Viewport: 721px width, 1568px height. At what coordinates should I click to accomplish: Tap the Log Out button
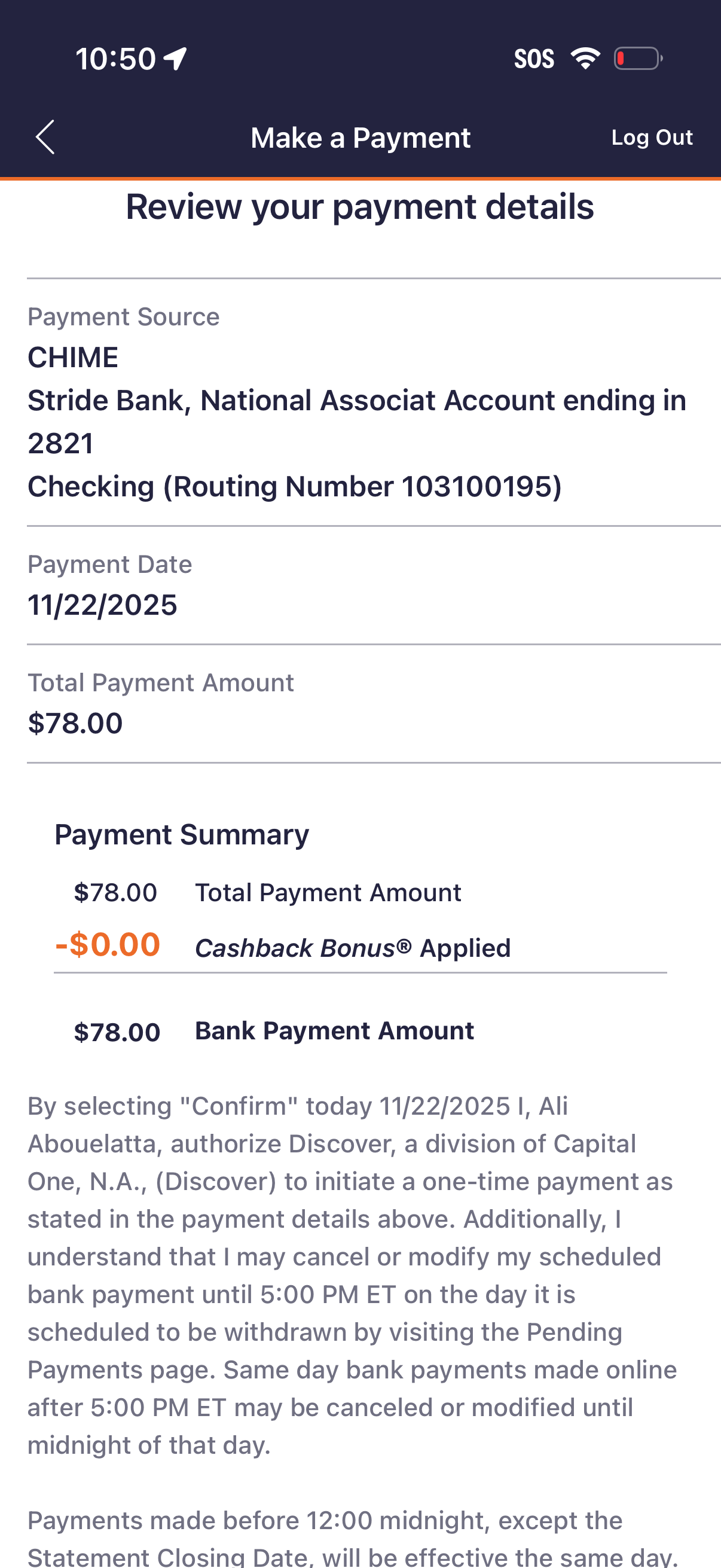click(x=652, y=138)
